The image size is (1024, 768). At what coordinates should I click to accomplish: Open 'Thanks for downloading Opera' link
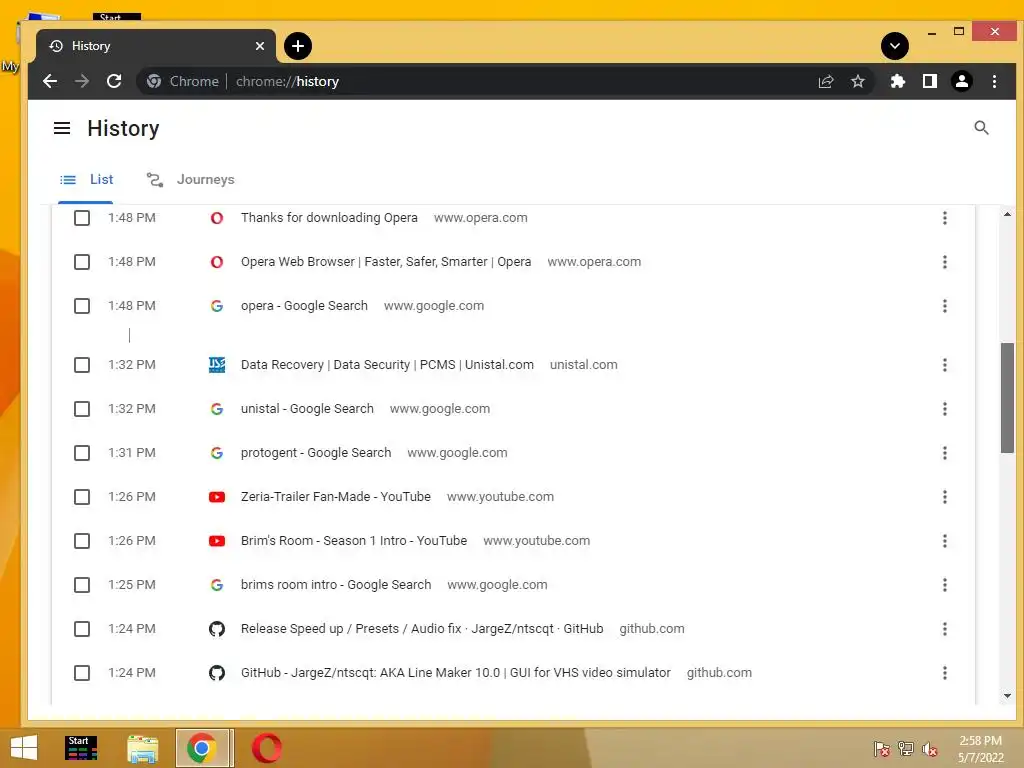[x=329, y=217]
